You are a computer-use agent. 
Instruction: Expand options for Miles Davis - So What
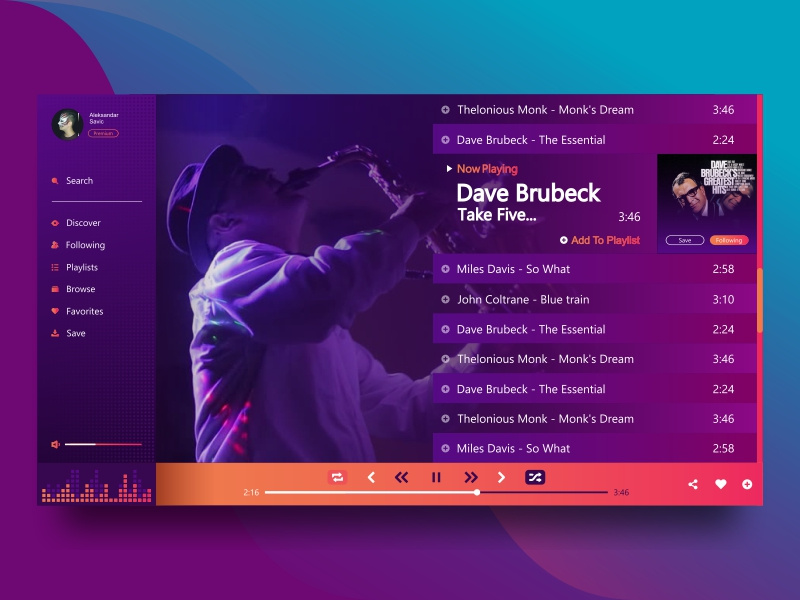[446, 269]
